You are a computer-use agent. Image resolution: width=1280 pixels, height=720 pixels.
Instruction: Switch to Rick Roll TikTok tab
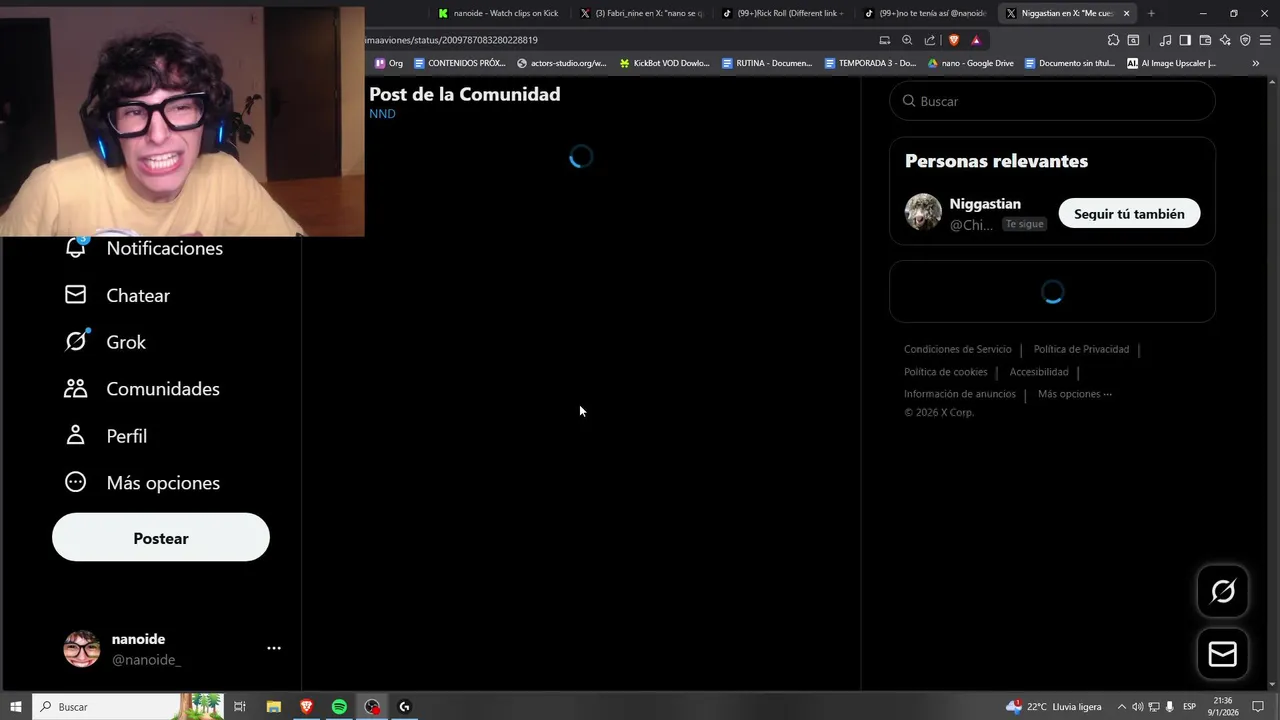click(784, 13)
